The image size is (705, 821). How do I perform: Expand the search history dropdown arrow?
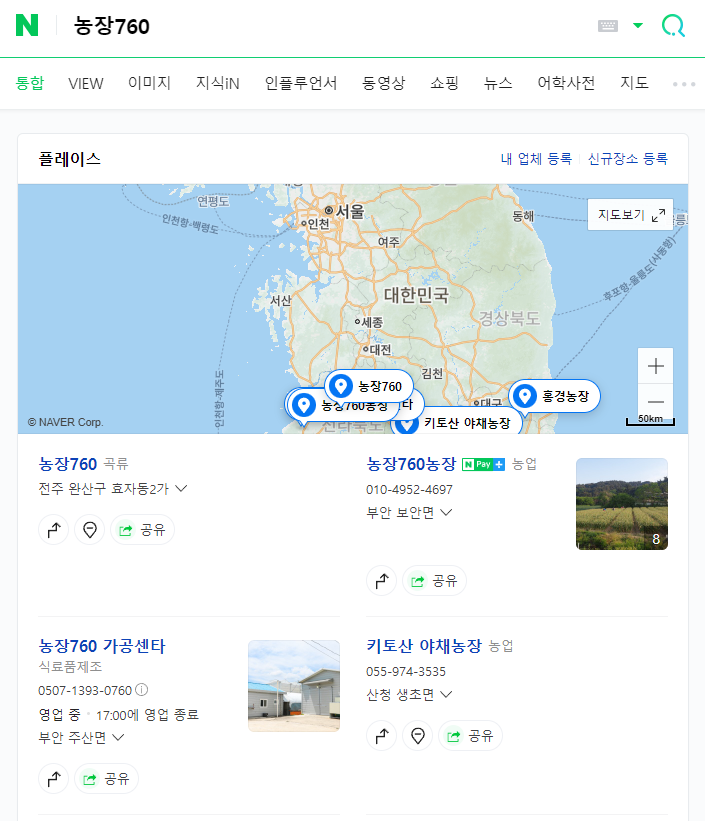pos(637,25)
